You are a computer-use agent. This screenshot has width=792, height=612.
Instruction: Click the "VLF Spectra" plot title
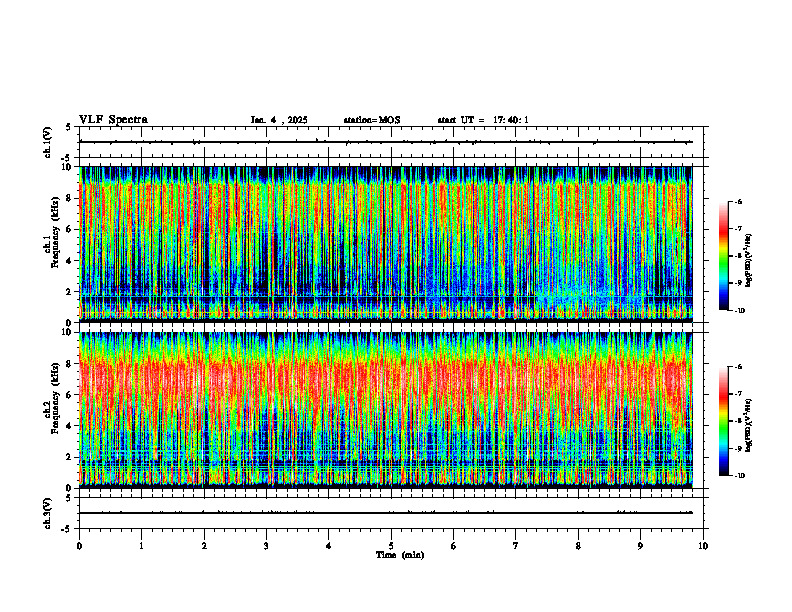(113, 120)
